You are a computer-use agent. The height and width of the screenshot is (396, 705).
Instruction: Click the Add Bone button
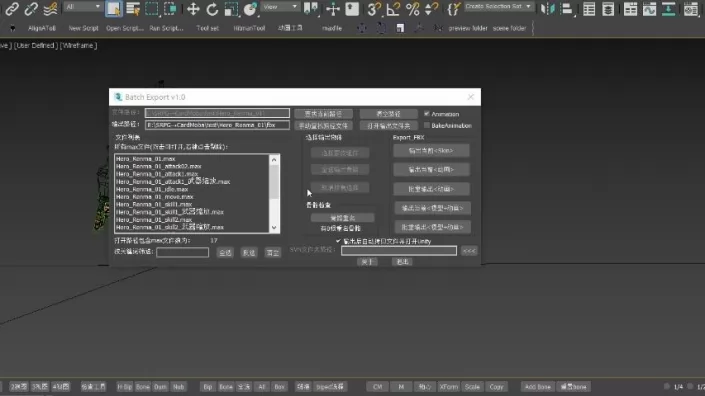537,387
